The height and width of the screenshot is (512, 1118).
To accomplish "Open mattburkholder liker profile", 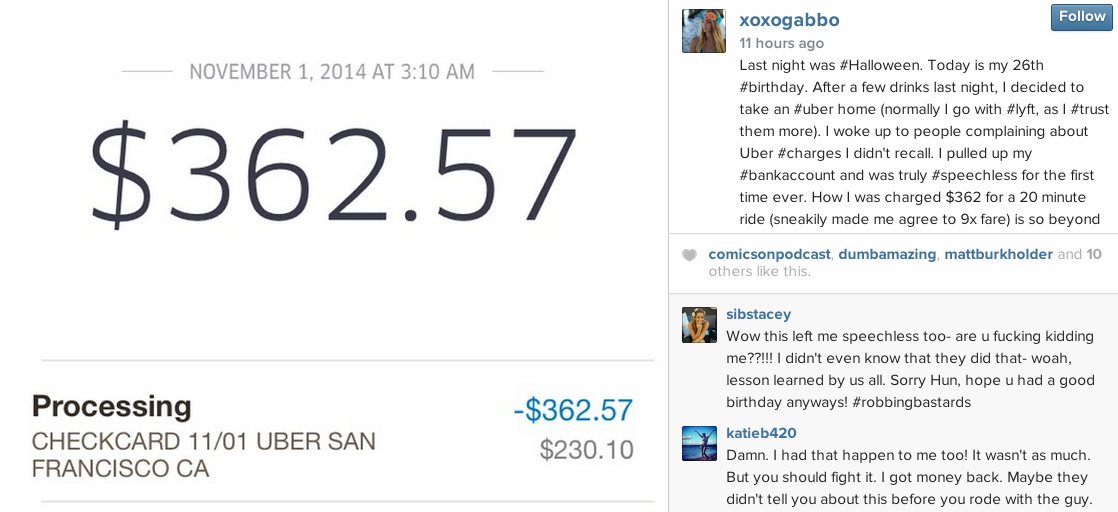I will pos(998,254).
